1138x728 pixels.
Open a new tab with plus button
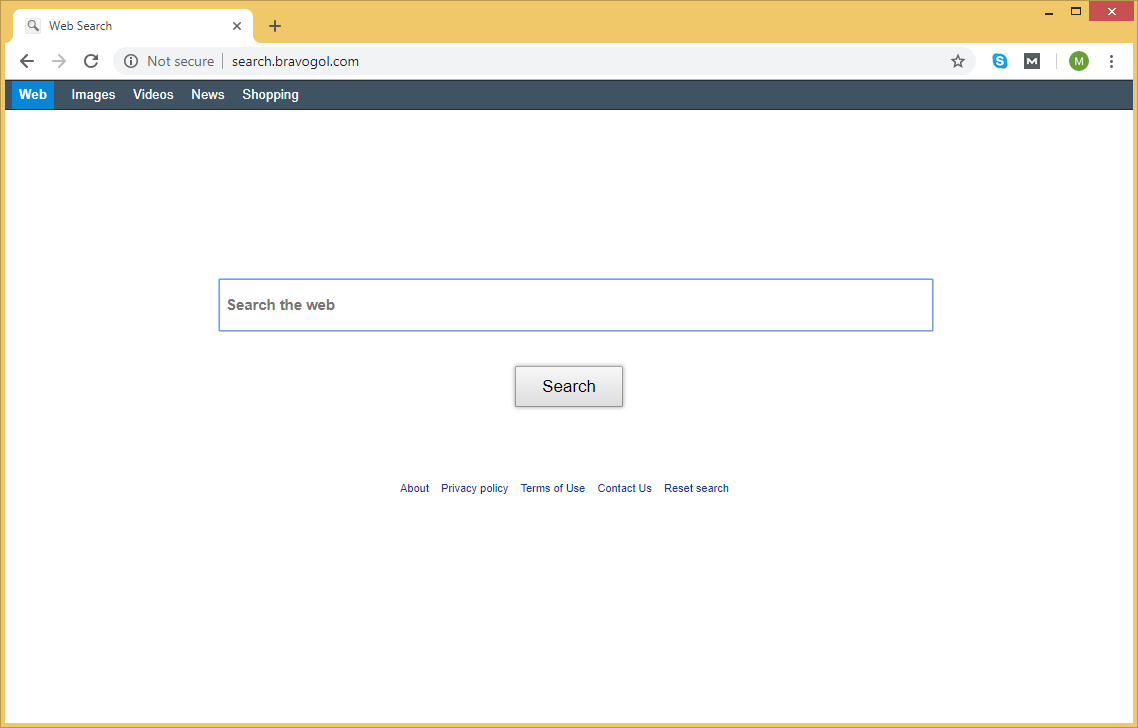pos(275,26)
